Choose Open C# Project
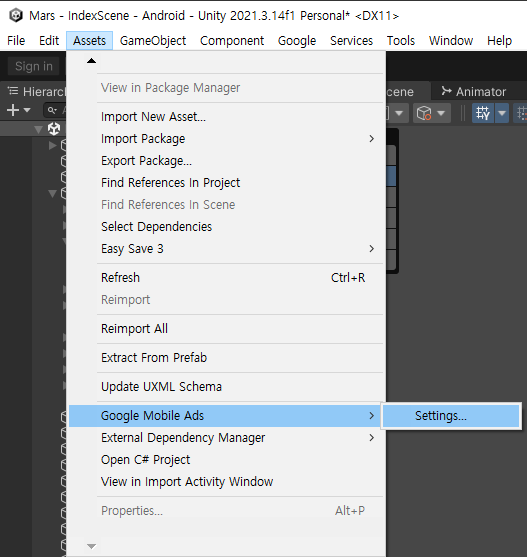 coord(226,460)
